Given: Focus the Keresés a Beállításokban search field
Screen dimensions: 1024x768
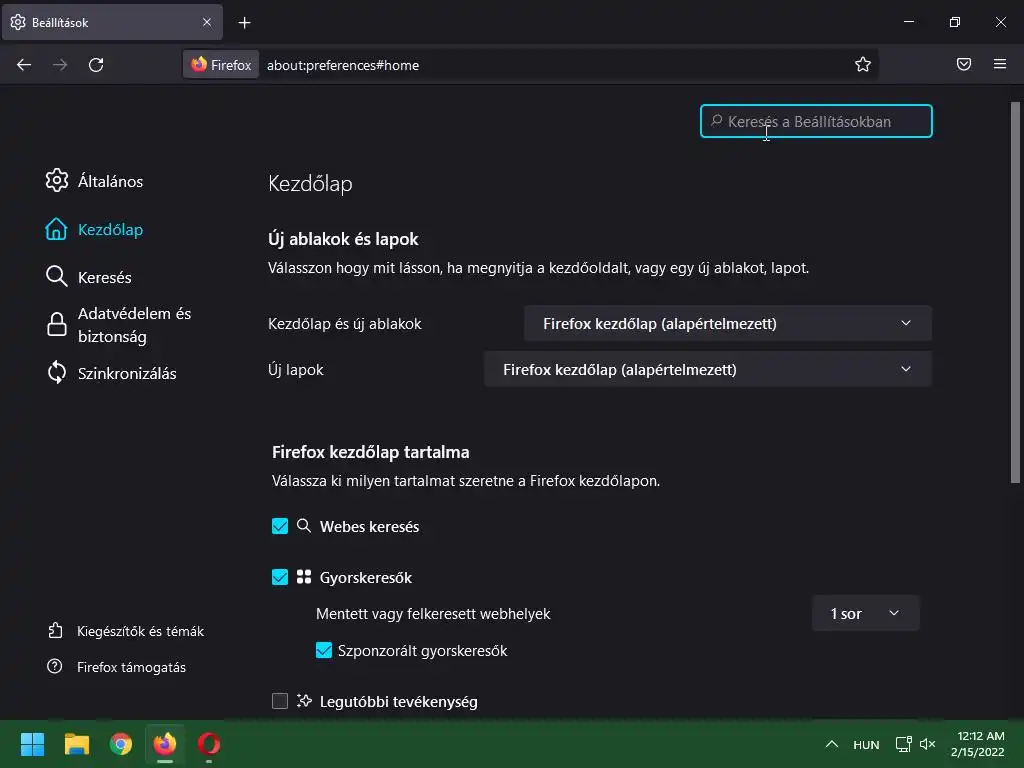Looking at the screenshot, I should pos(816,121).
